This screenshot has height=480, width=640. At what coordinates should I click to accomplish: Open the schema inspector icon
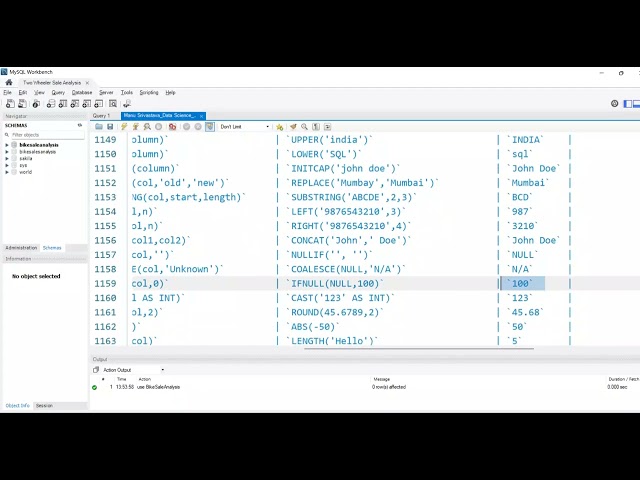click(x=36, y=104)
